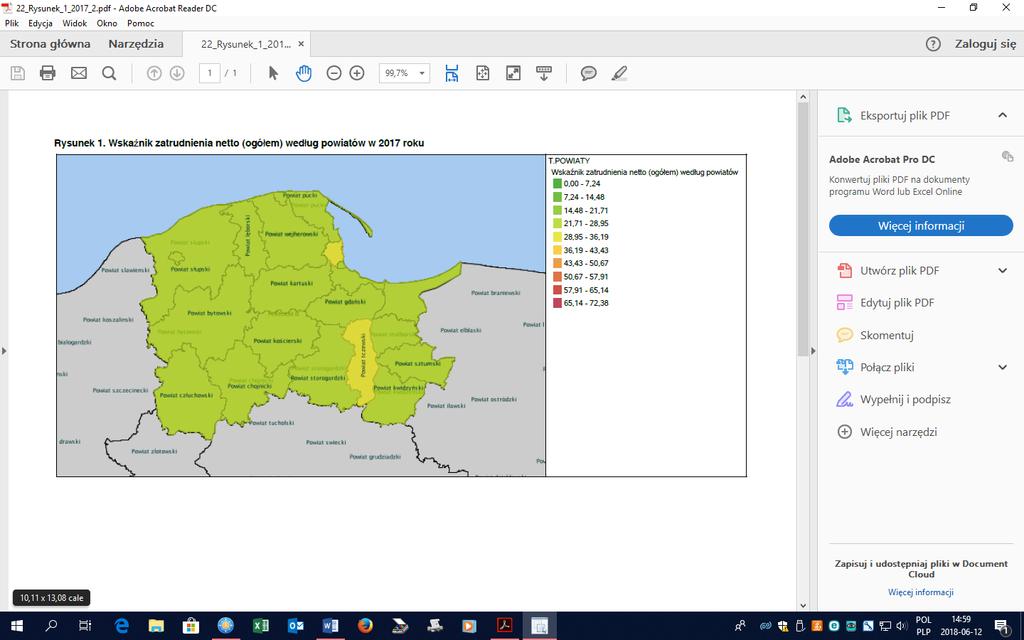Click the Więcej informacji blue button
This screenshot has height=640, width=1024.
coord(921,226)
